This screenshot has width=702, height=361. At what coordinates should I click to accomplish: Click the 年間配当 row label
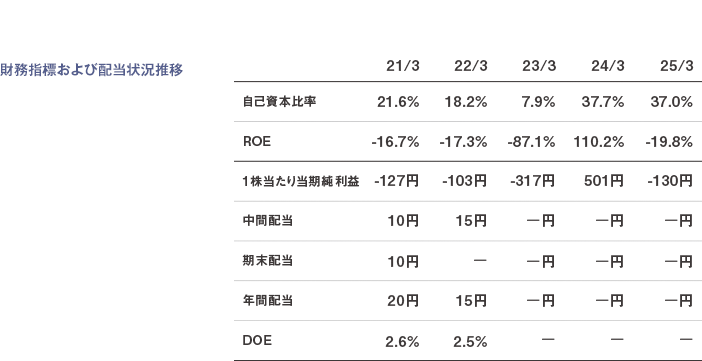267,301
